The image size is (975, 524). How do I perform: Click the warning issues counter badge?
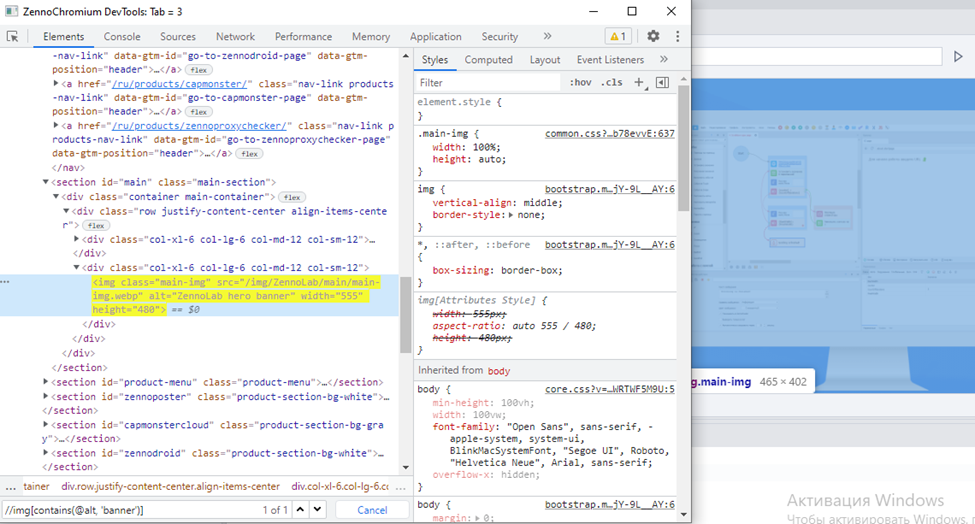tap(618, 37)
